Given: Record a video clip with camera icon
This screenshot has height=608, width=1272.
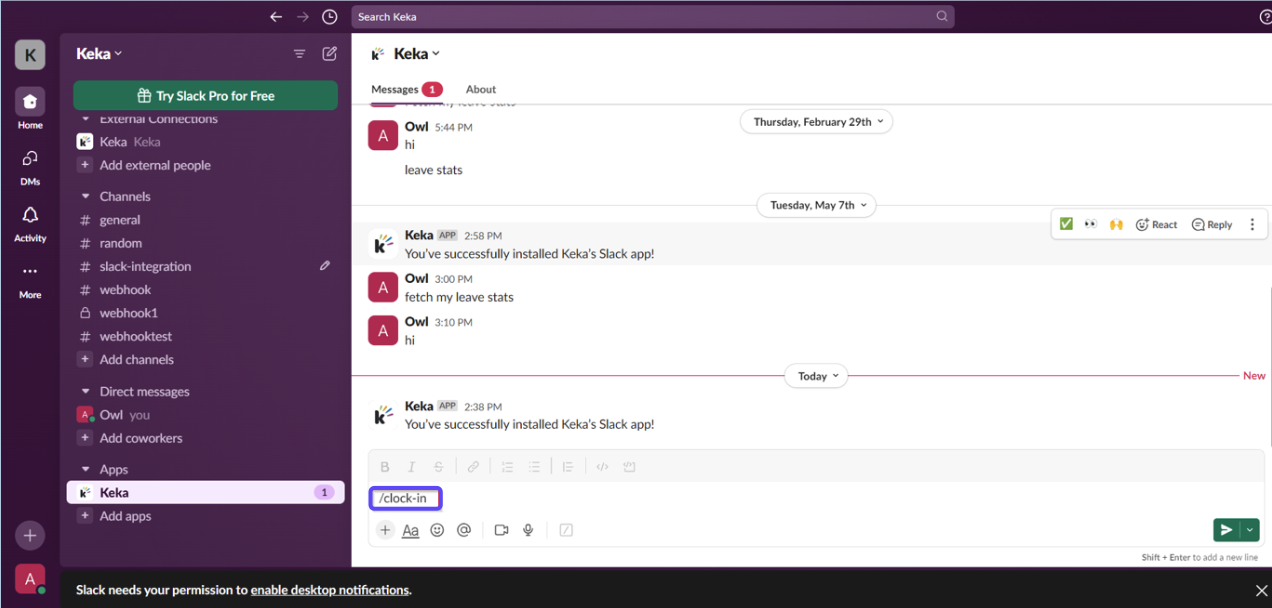Looking at the screenshot, I should [x=501, y=531].
